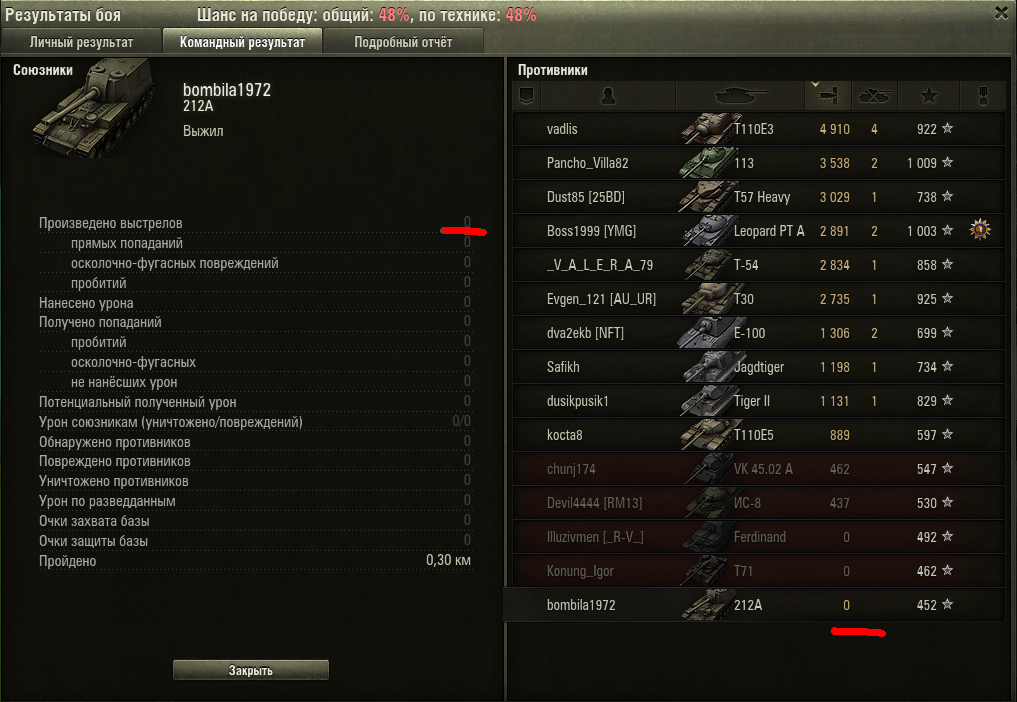Click the T110E3 tank icon of vadlis
This screenshot has width=1017, height=702.
[707, 128]
